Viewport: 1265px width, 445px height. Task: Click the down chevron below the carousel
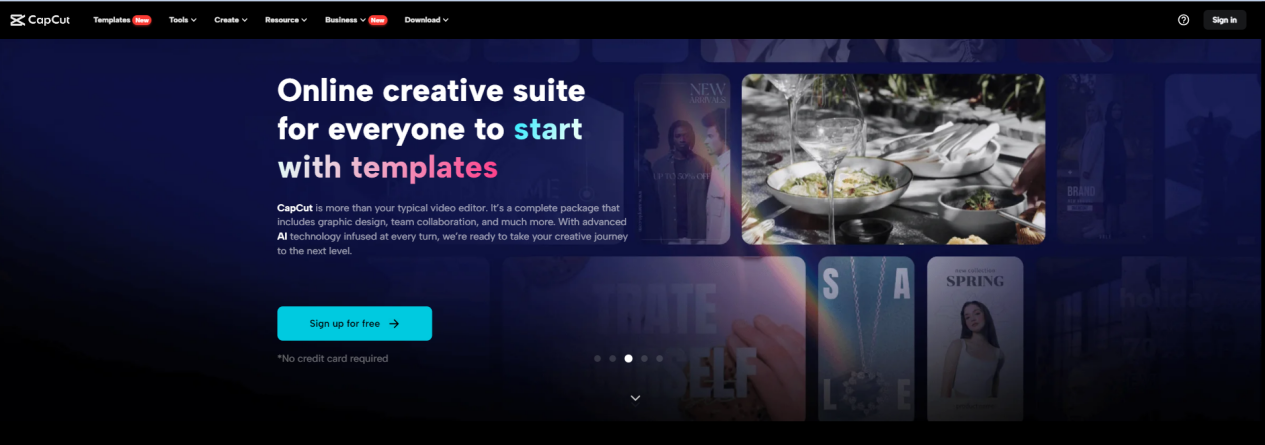pyautogui.click(x=635, y=398)
